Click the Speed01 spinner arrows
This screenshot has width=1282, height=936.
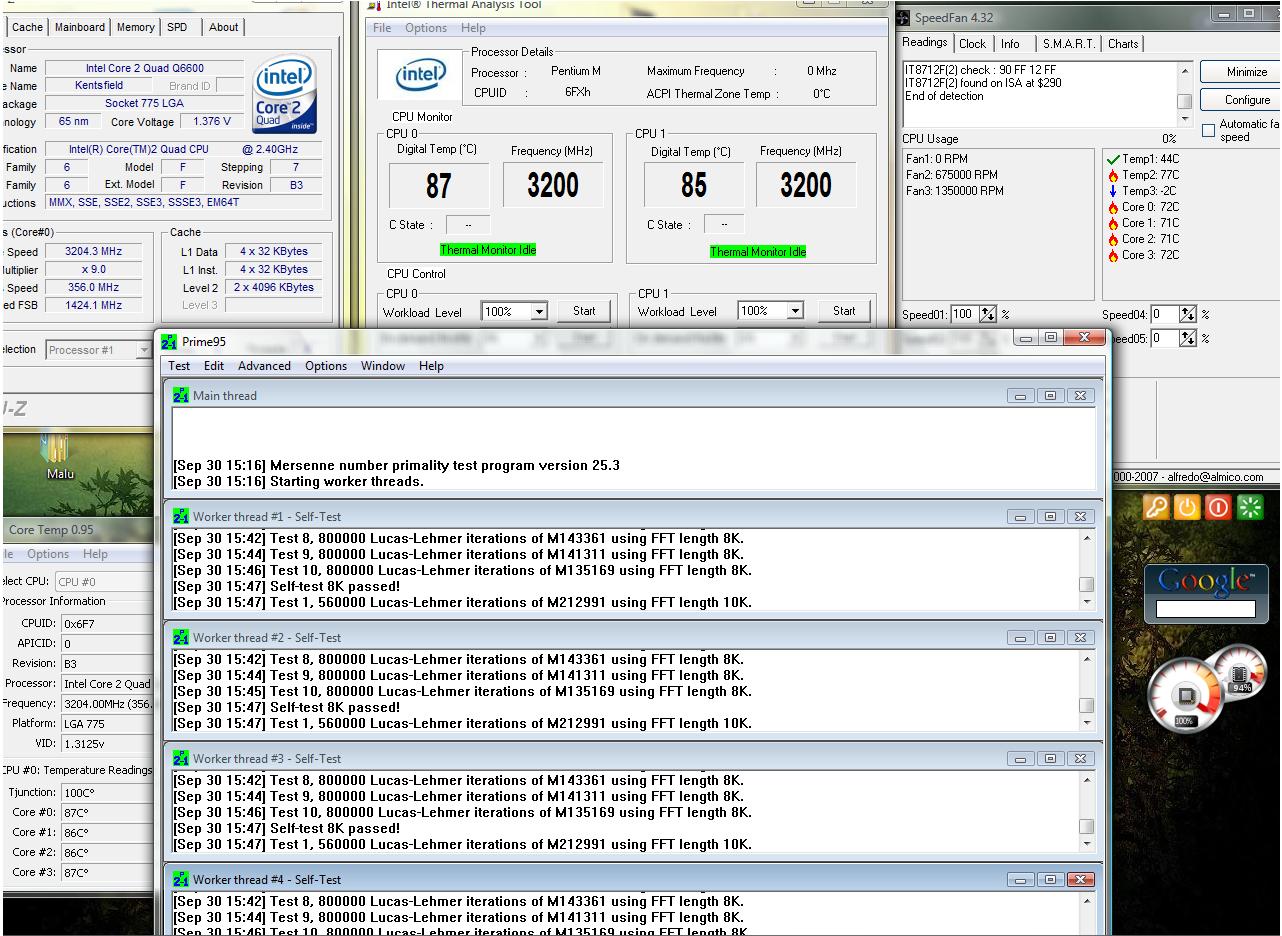pyautogui.click(x=988, y=314)
